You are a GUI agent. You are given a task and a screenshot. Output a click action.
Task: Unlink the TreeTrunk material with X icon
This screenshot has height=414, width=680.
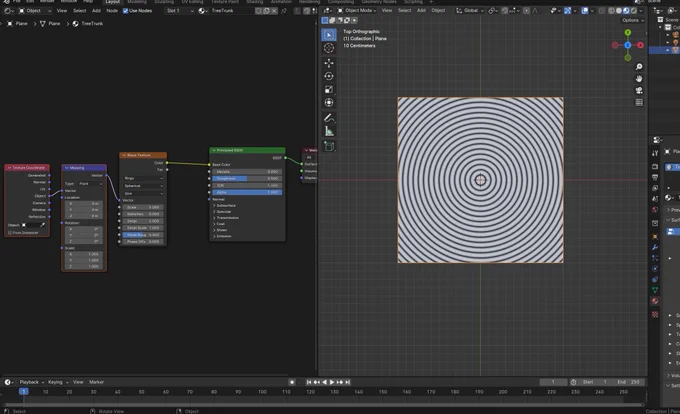pos(274,11)
